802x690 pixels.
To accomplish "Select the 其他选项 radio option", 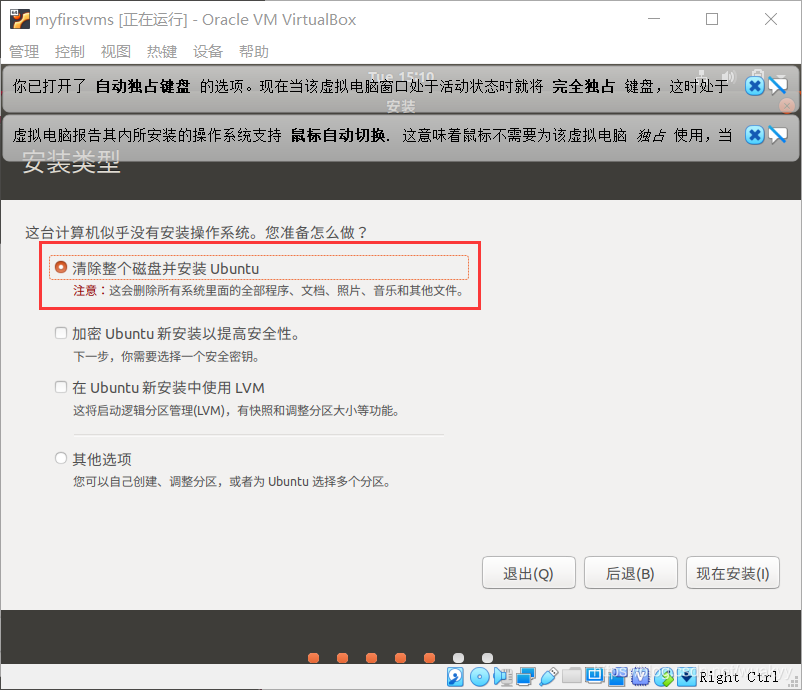I will coord(61,458).
